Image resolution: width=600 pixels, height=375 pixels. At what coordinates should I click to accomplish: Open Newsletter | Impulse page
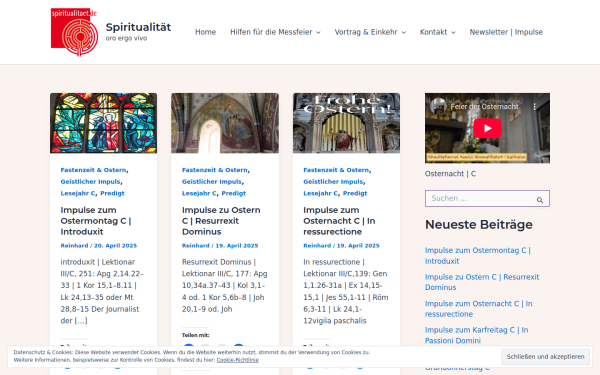[x=506, y=32]
